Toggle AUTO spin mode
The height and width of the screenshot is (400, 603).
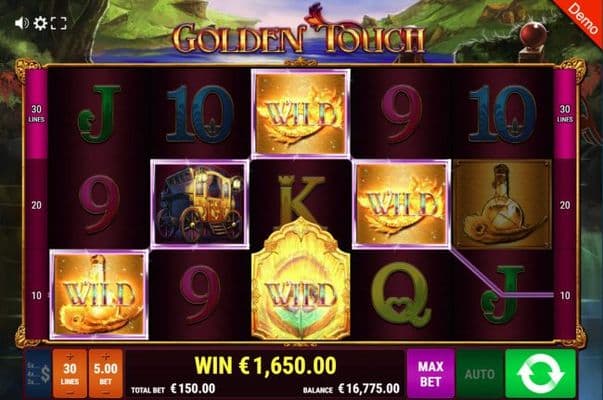(480, 373)
